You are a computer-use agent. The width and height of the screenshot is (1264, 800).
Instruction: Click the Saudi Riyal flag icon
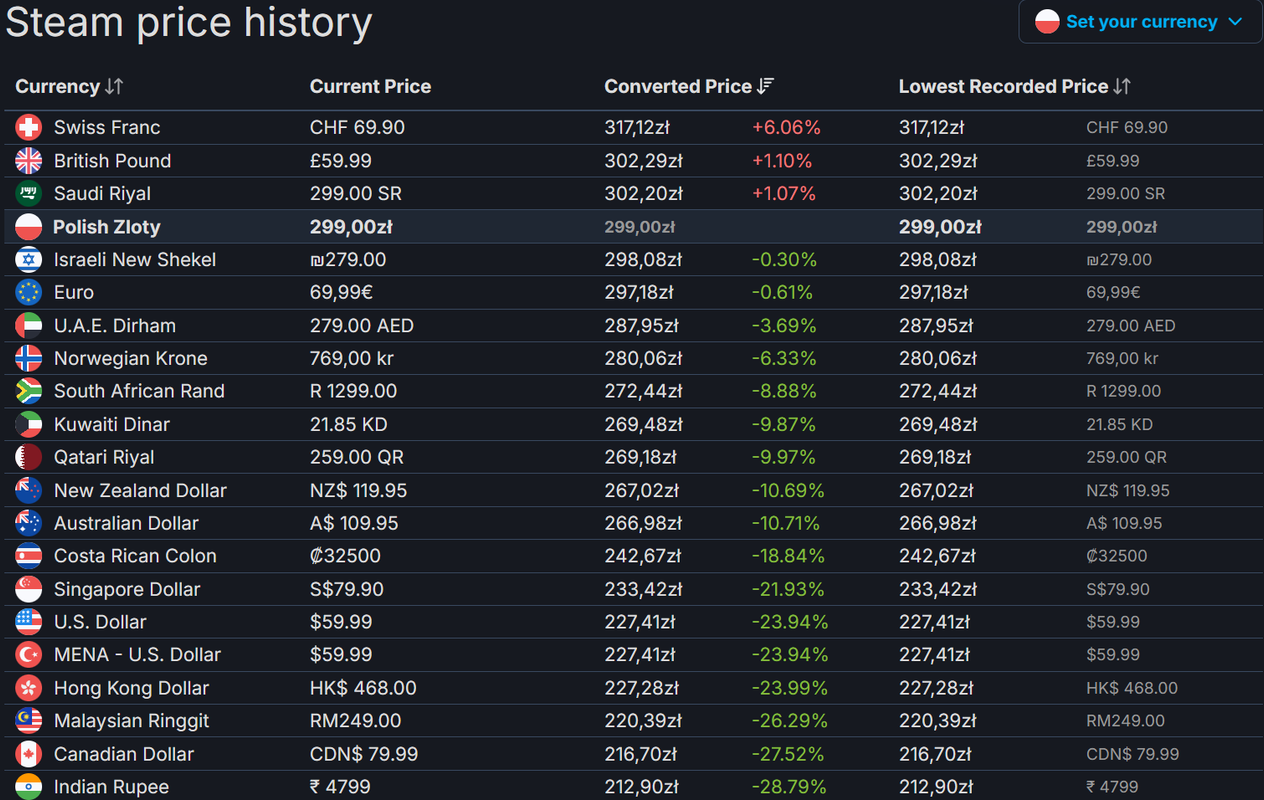29,193
